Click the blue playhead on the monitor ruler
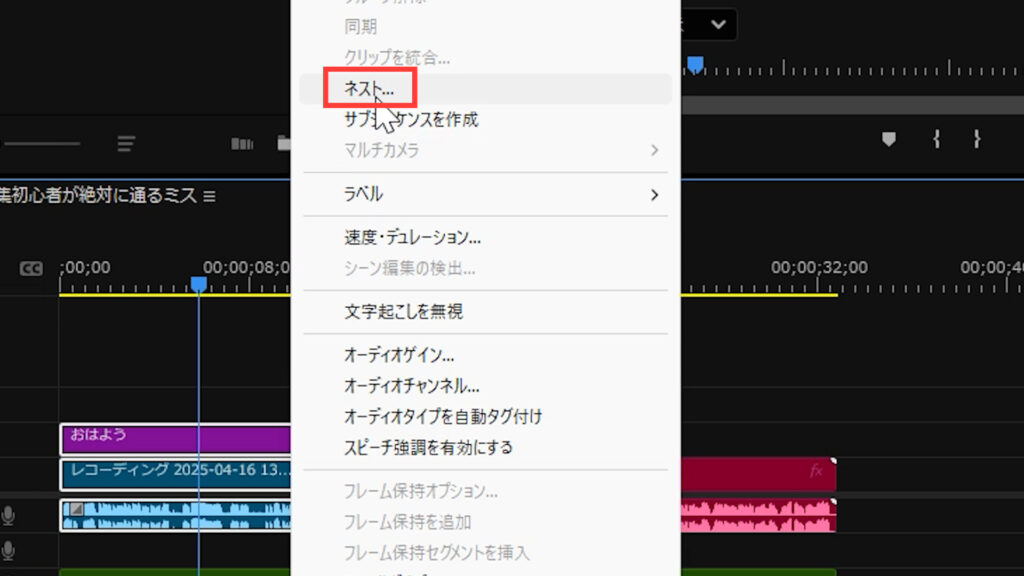This screenshot has height=576, width=1024. coord(695,65)
